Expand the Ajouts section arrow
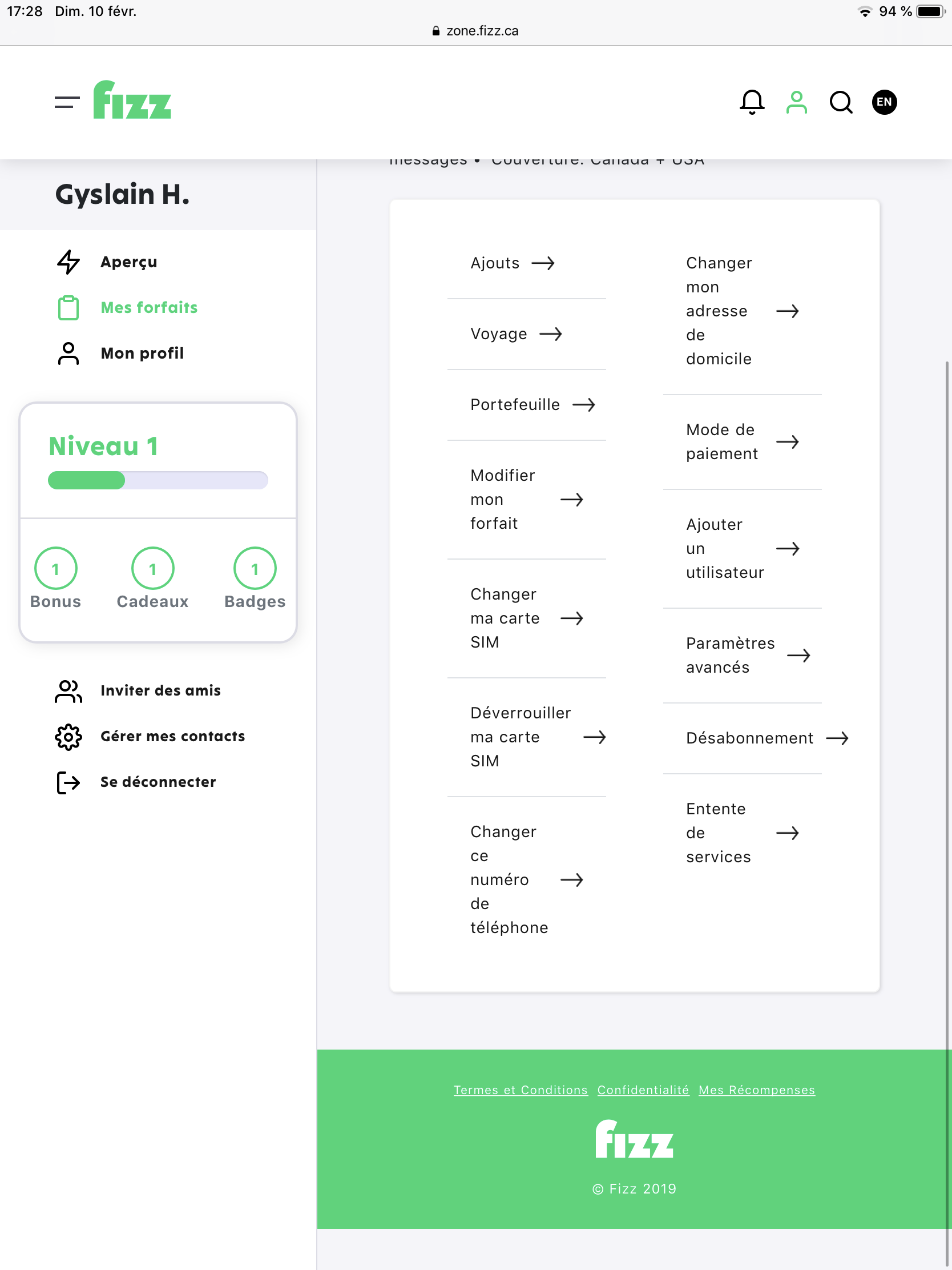952x1270 pixels. [544, 263]
